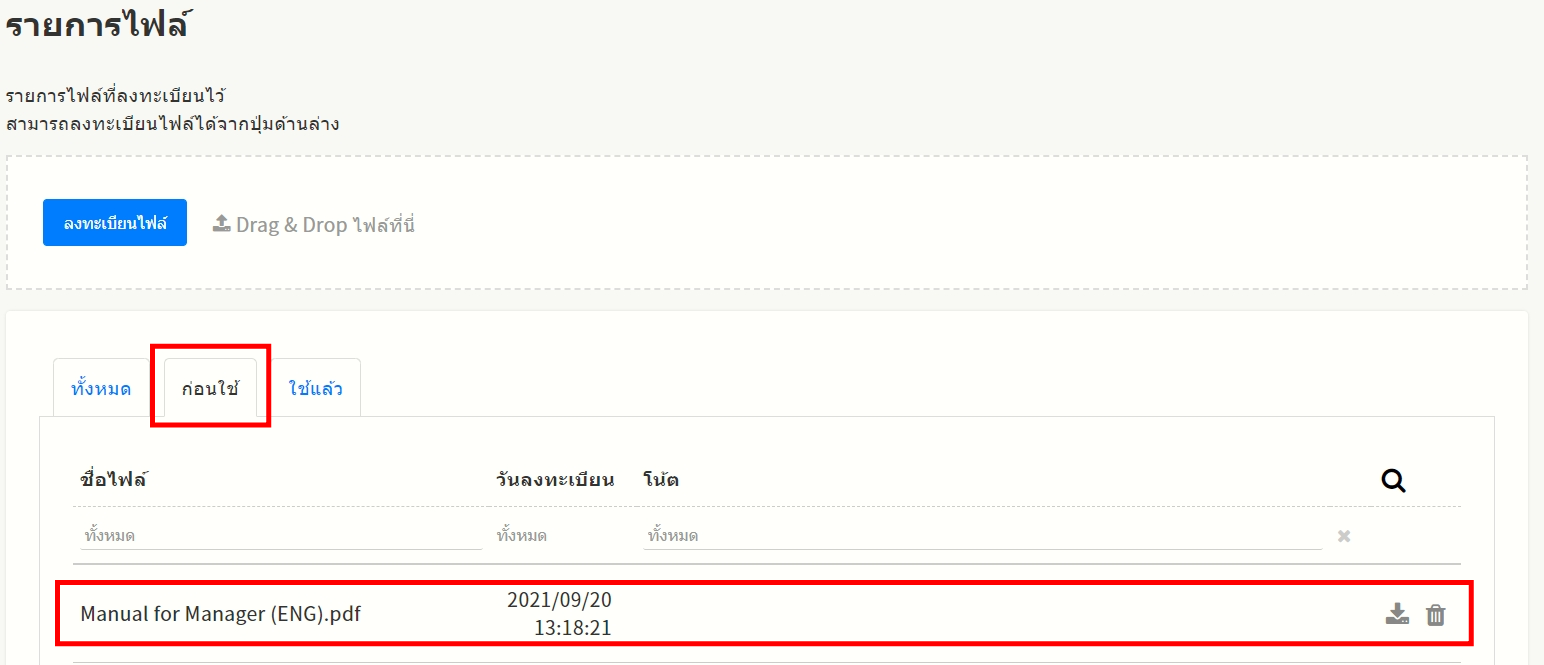Click the upload icon beside Drag & Drop
The height and width of the screenshot is (665, 1544).
222,224
